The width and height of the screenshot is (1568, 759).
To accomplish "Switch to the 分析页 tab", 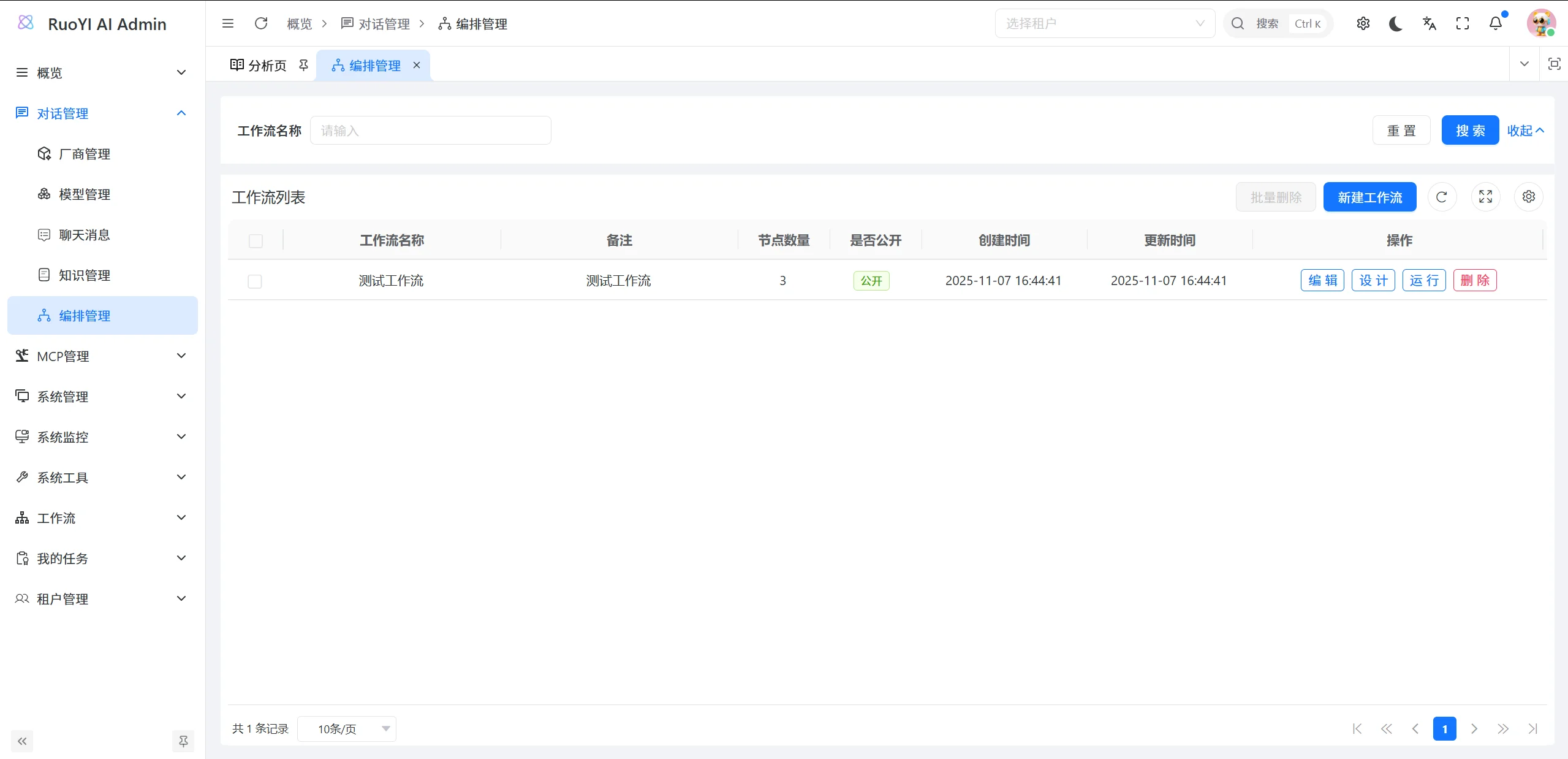I will point(266,65).
